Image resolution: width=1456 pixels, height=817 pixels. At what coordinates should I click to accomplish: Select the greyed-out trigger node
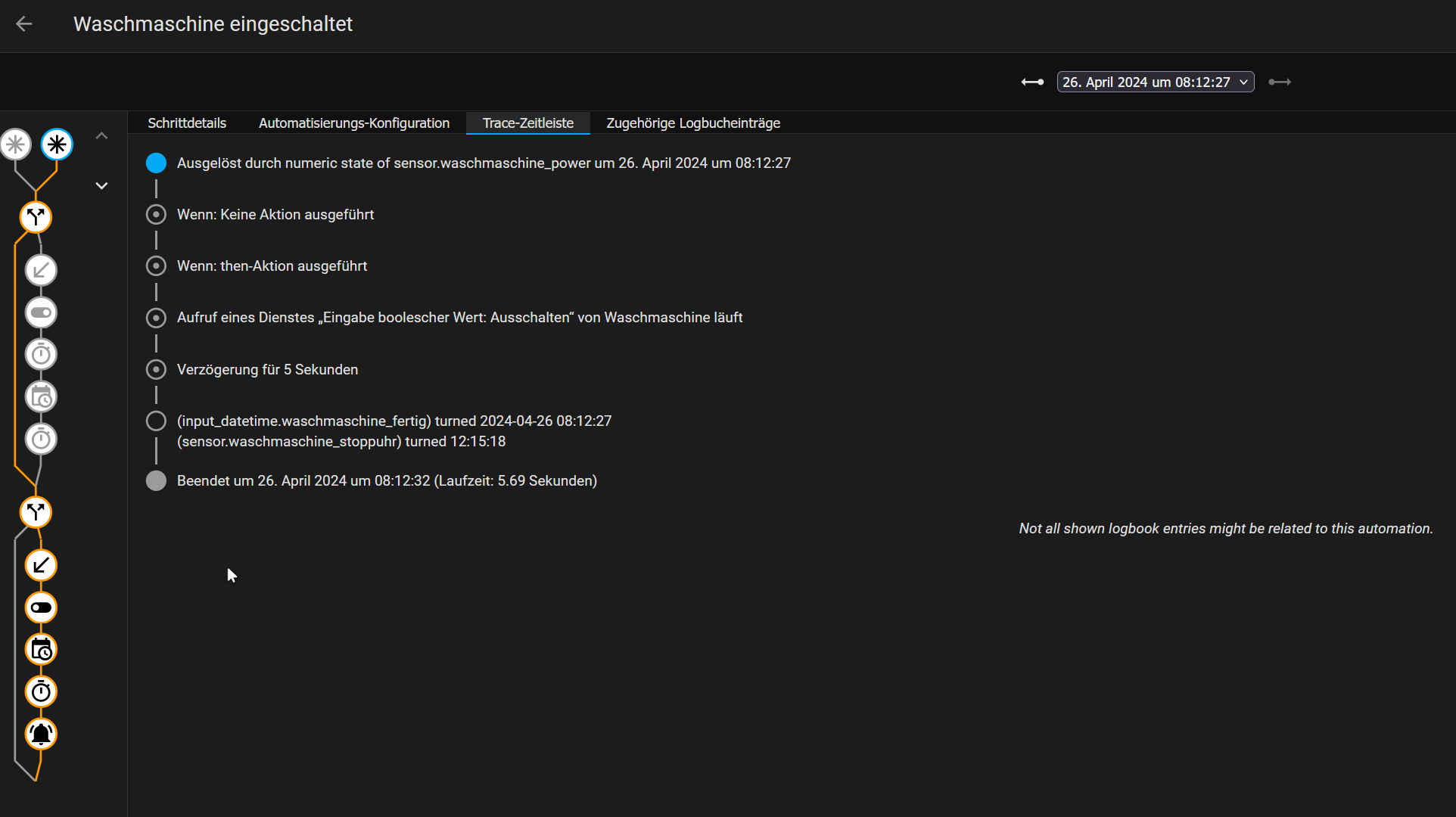(15, 144)
